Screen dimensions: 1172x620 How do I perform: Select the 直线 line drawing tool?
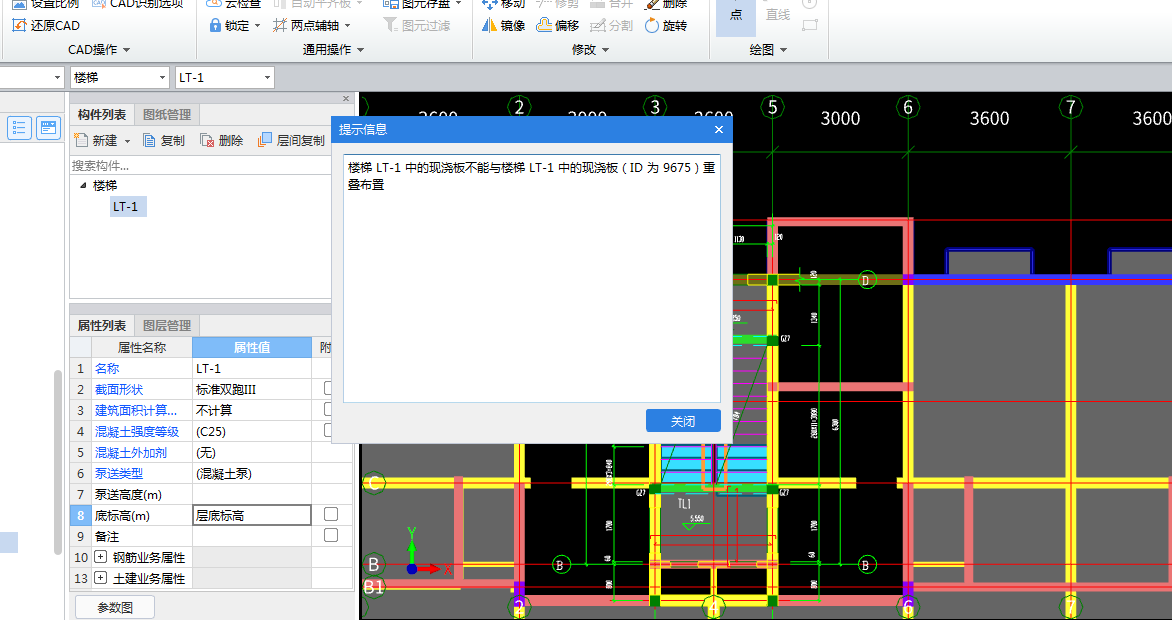777,14
